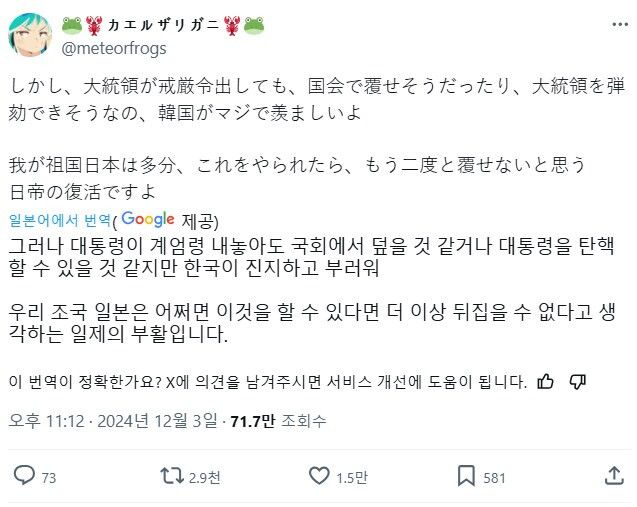Bookmark the tweet using the bookmark icon
Screen dimensions: 637x507
(467, 477)
